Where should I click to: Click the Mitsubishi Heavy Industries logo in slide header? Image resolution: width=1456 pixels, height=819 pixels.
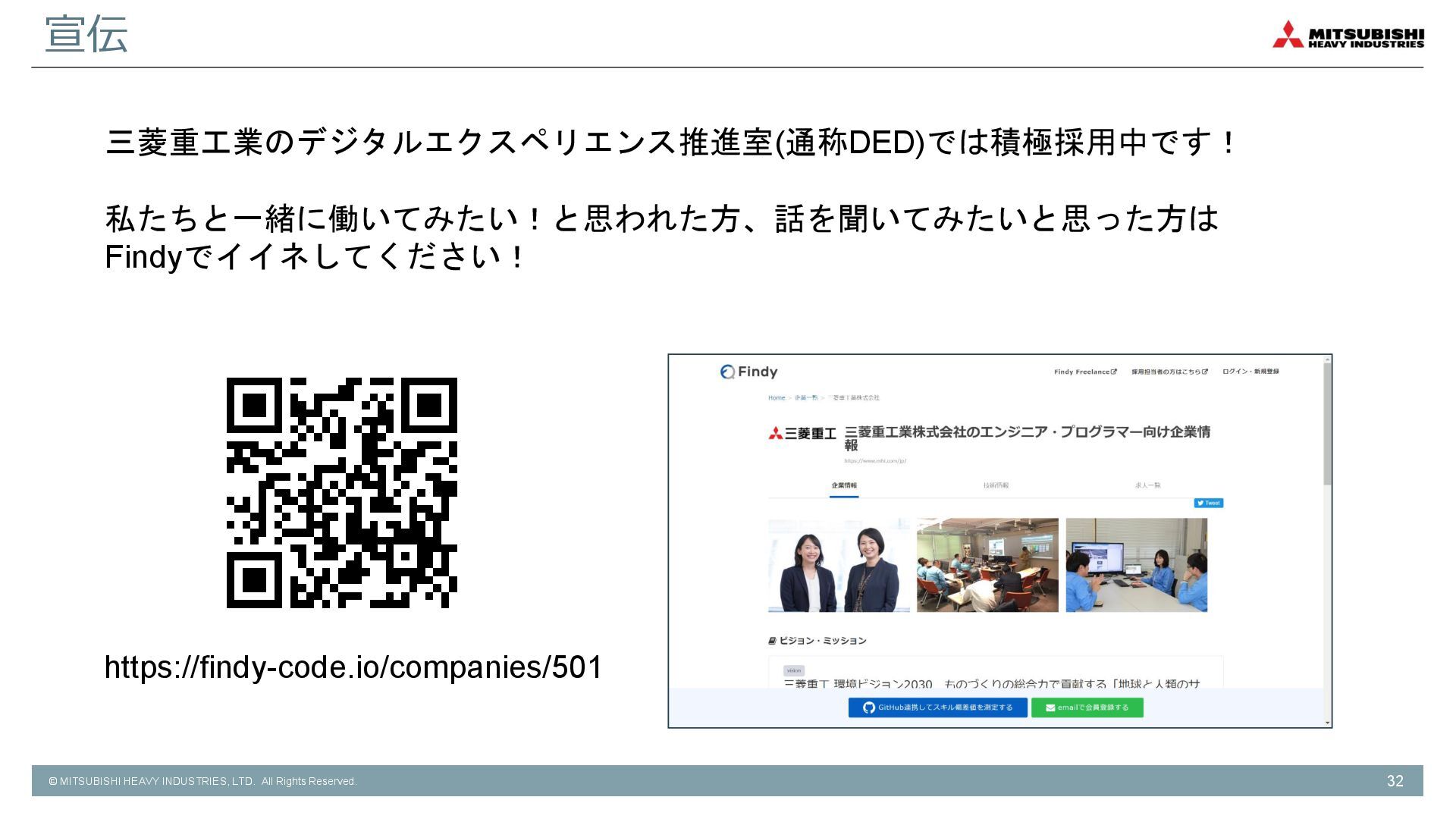1348,35
